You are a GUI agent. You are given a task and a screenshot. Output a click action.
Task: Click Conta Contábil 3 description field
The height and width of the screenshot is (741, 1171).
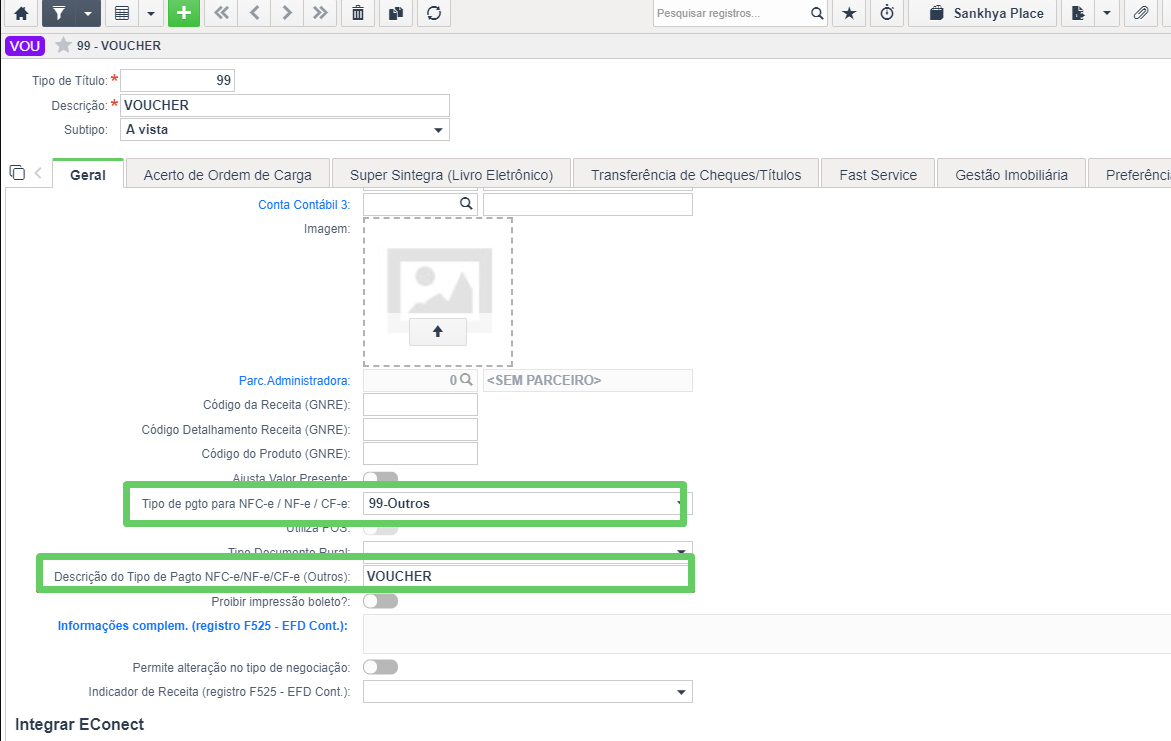[588, 204]
